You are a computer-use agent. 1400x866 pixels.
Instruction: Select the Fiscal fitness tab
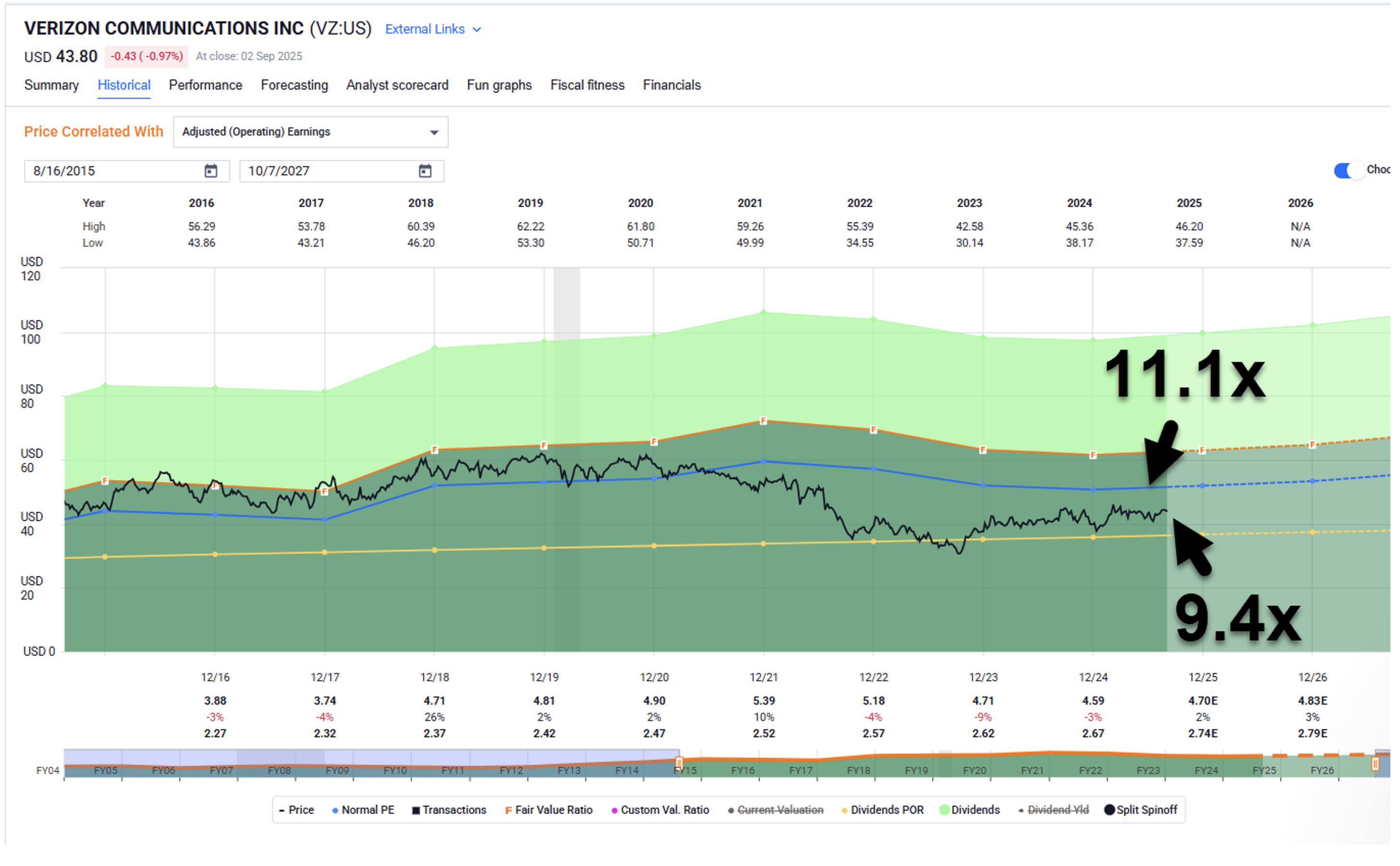588,85
